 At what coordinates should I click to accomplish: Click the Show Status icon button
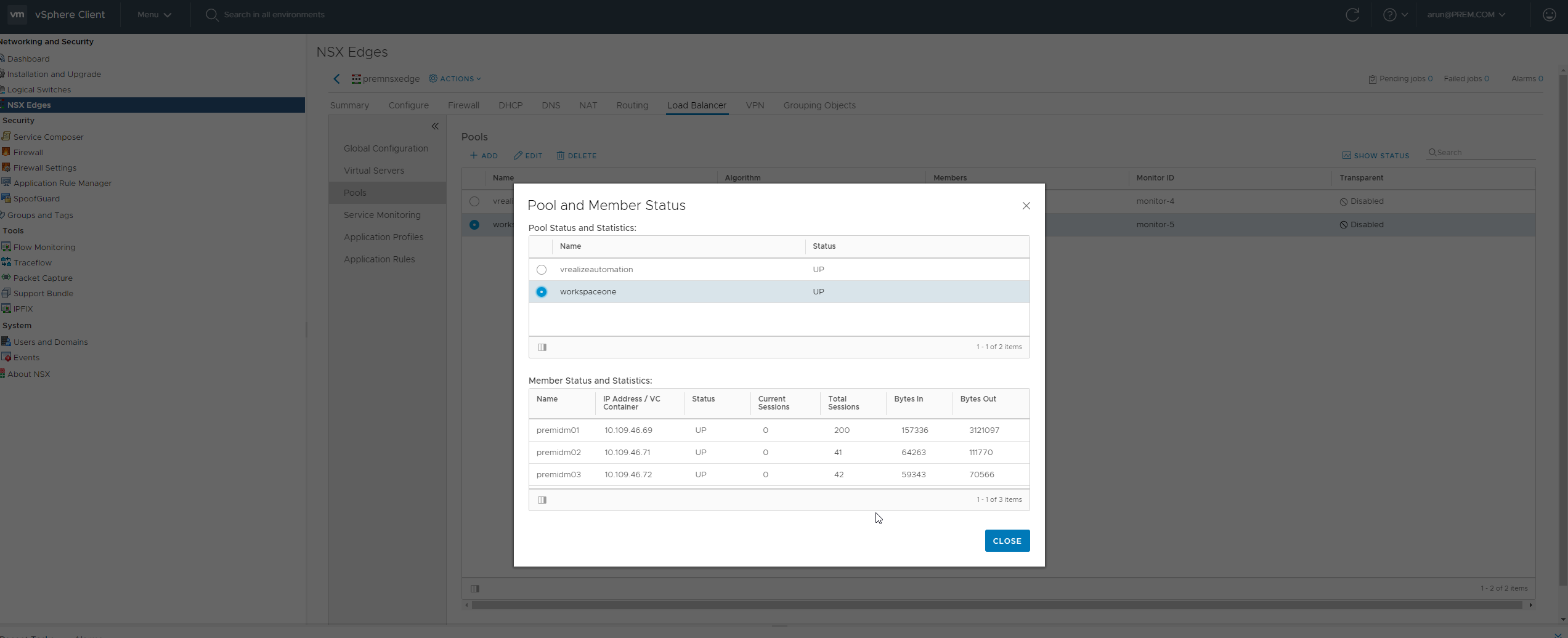tap(1375, 156)
